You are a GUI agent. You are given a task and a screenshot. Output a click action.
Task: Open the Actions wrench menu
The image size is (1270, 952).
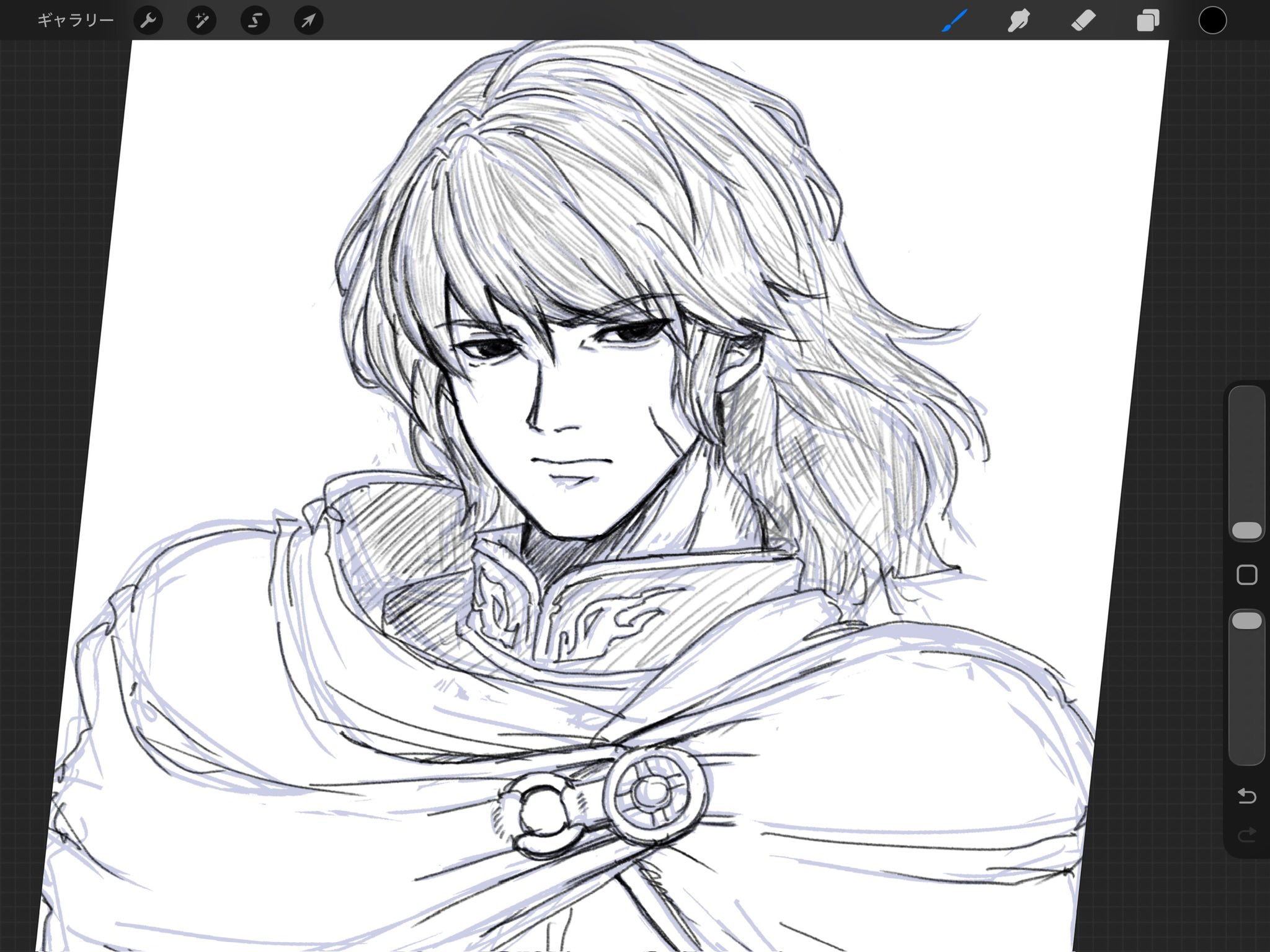pos(148,20)
